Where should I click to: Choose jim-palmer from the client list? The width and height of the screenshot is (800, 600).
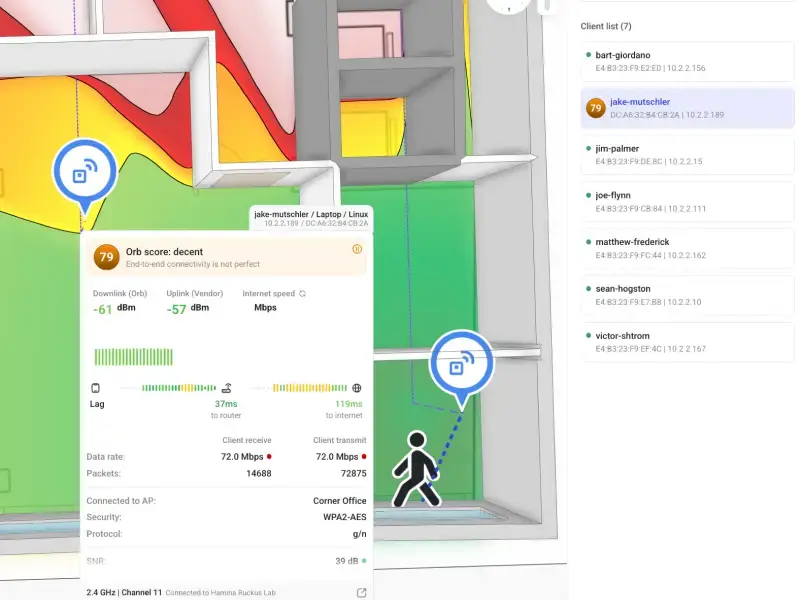click(686, 154)
